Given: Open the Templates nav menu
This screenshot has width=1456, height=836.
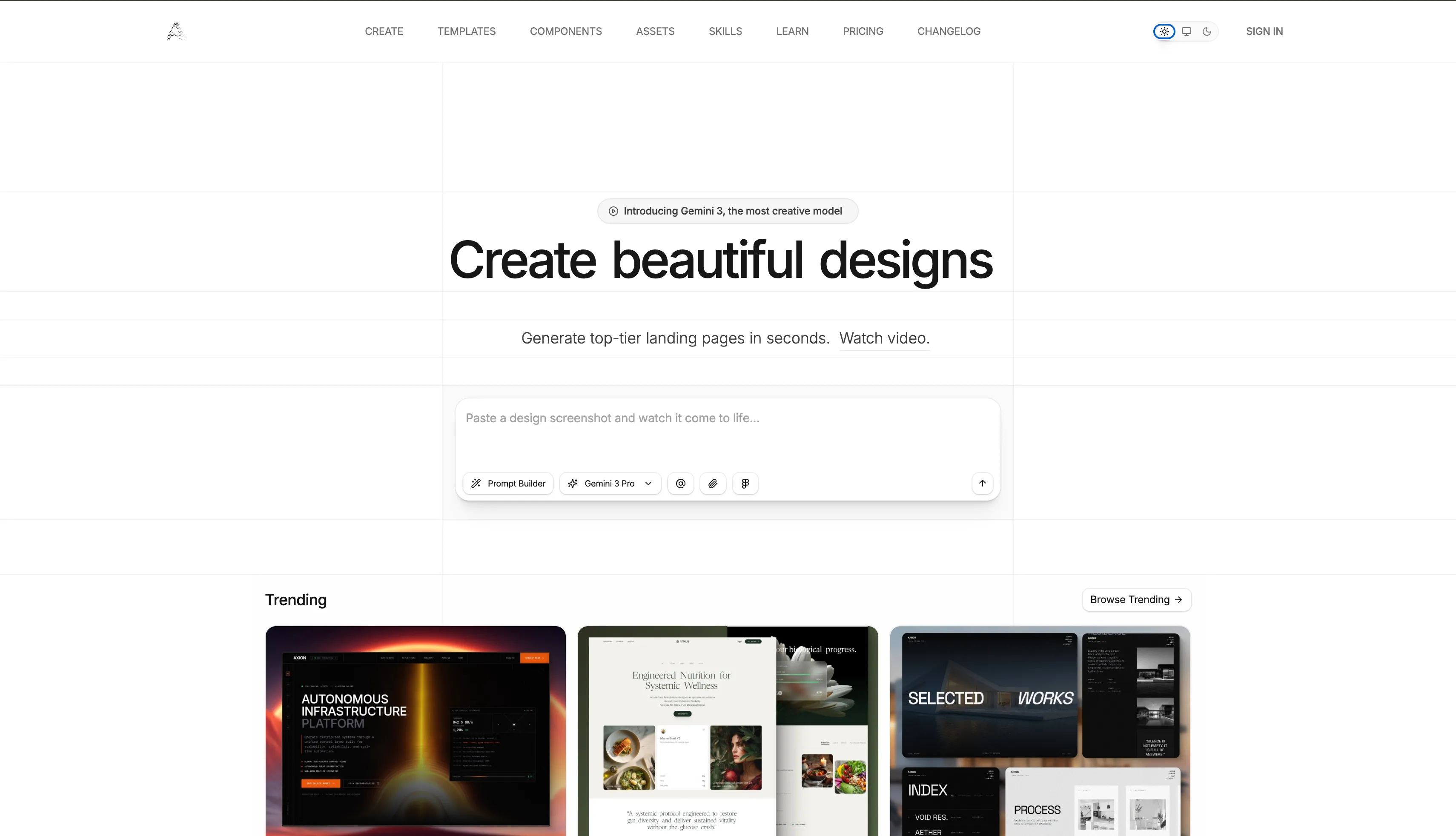Looking at the screenshot, I should coord(466,31).
